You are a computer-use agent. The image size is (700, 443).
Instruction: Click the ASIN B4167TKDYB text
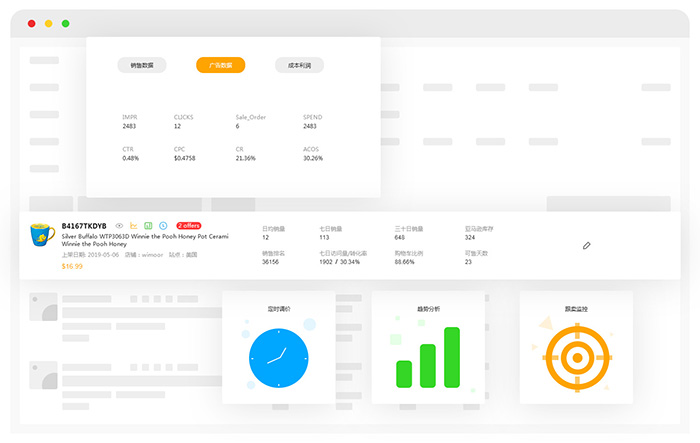coord(84,226)
